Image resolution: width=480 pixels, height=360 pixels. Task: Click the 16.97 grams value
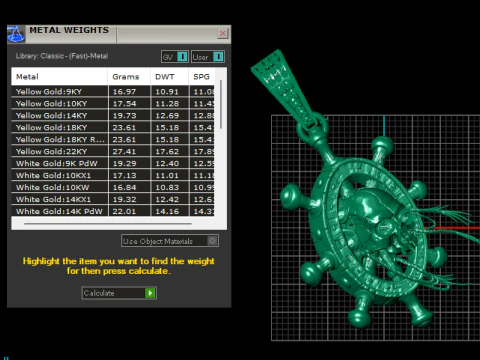[124, 92]
